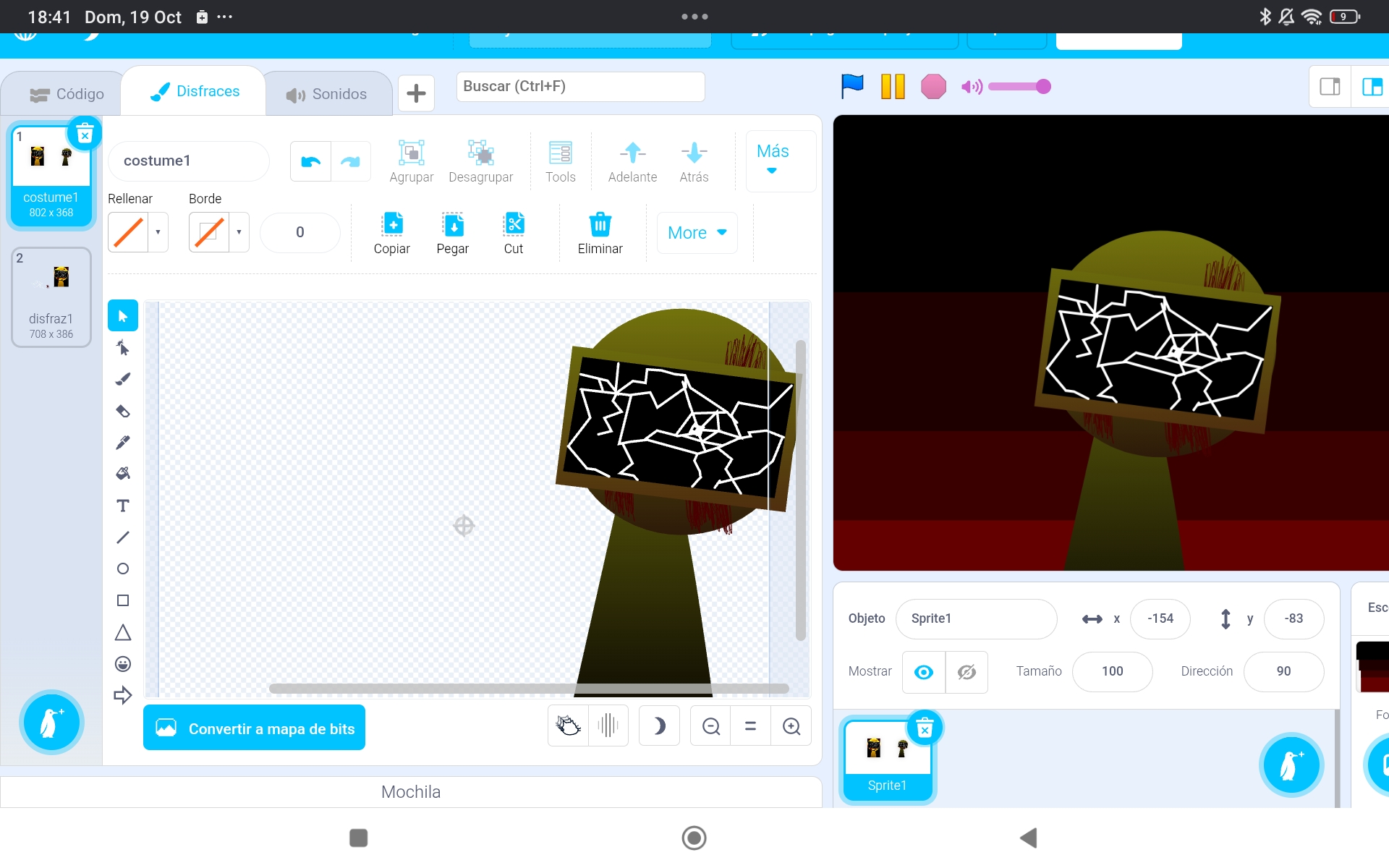Click the volume slider handle

click(1042, 87)
